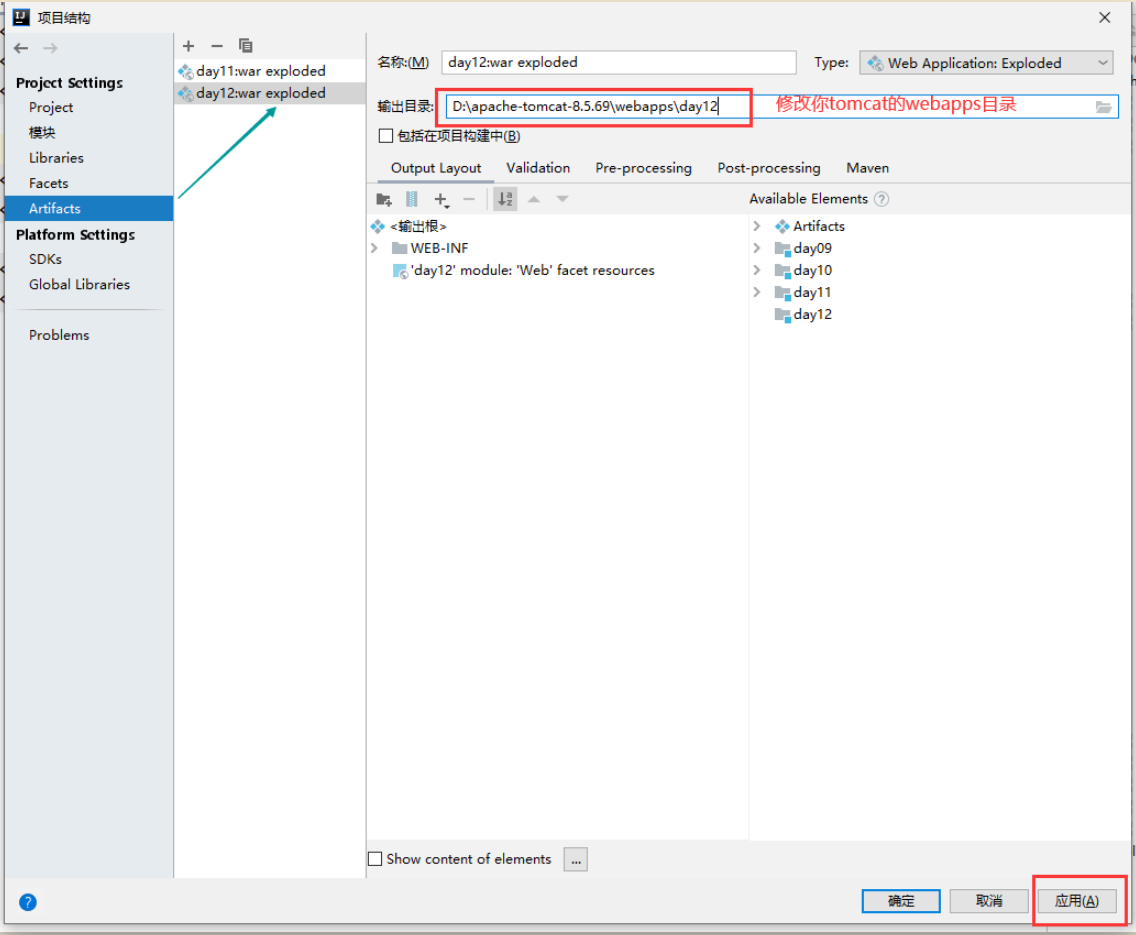Create archive icon in Output Layout toolbar
Viewport: 1136px width, 935px height.
412,199
